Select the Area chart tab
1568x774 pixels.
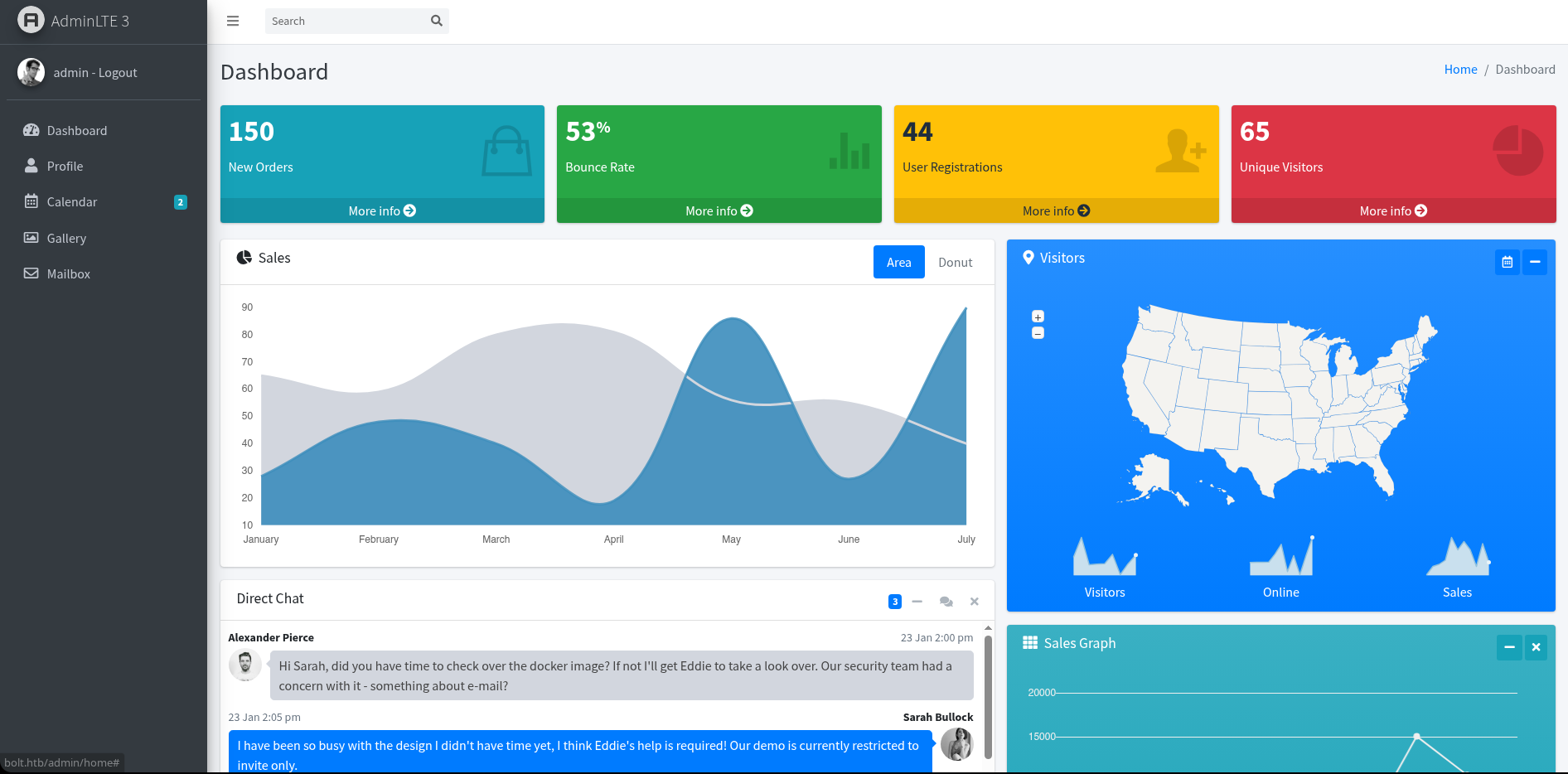pos(899,263)
